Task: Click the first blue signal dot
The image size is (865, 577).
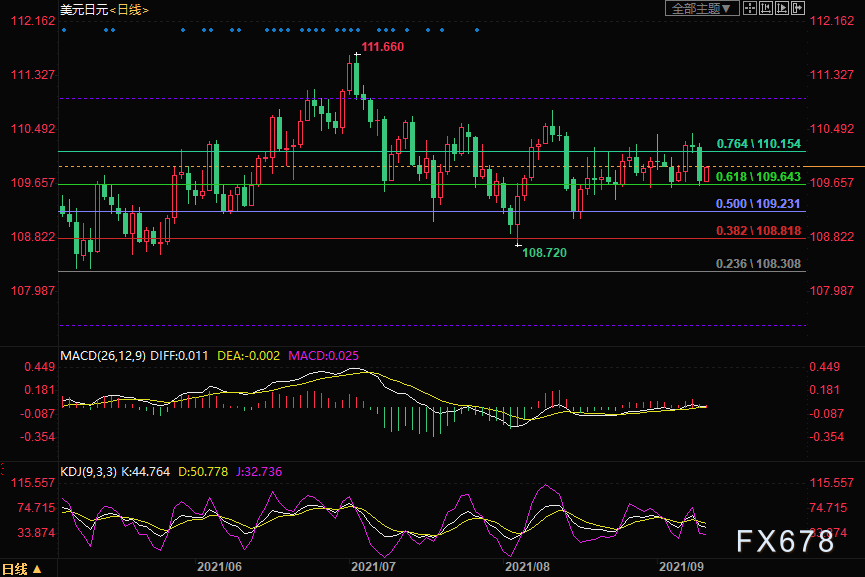Action: [x=64, y=30]
